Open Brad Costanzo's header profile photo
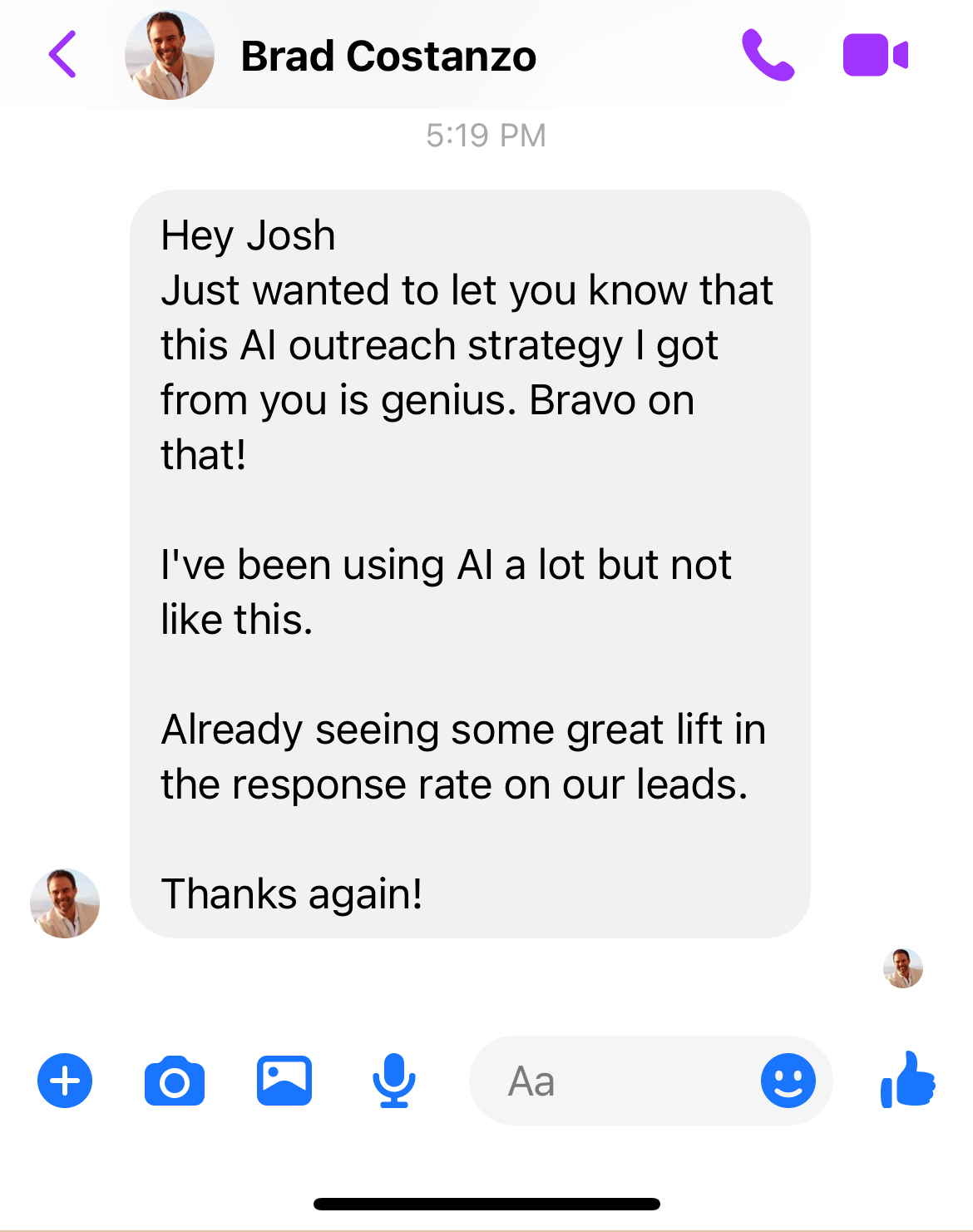This screenshot has width=973, height=1232. click(x=170, y=55)
